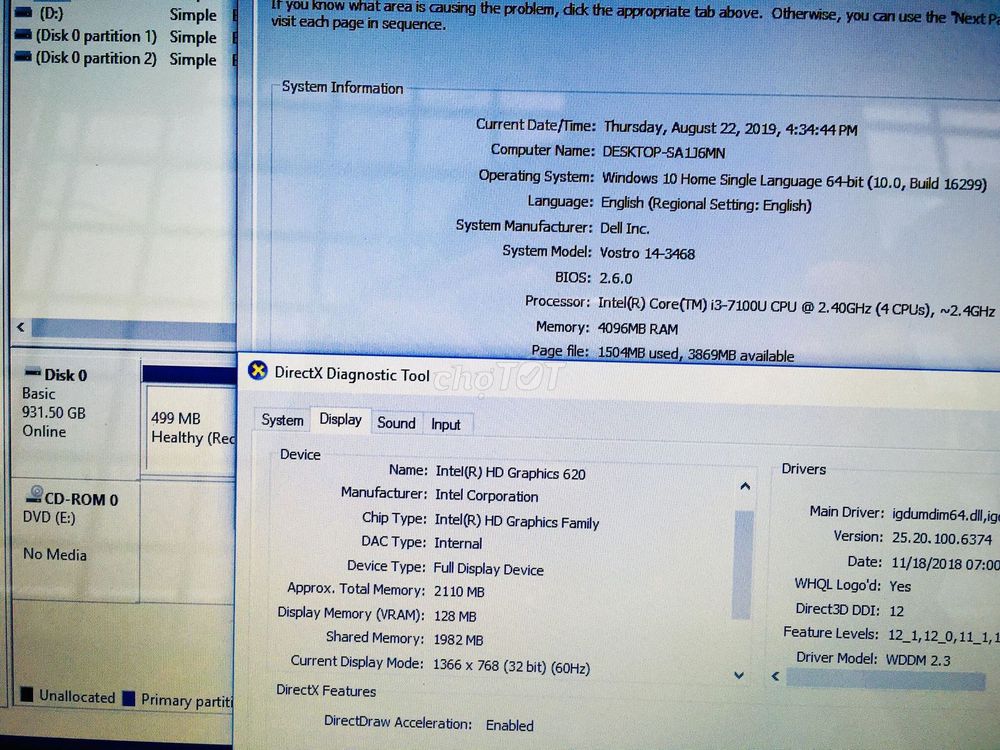This screenshot has height=750, width=1000.
Task: Click the Full Display Device value
Action: coord(489,569)
